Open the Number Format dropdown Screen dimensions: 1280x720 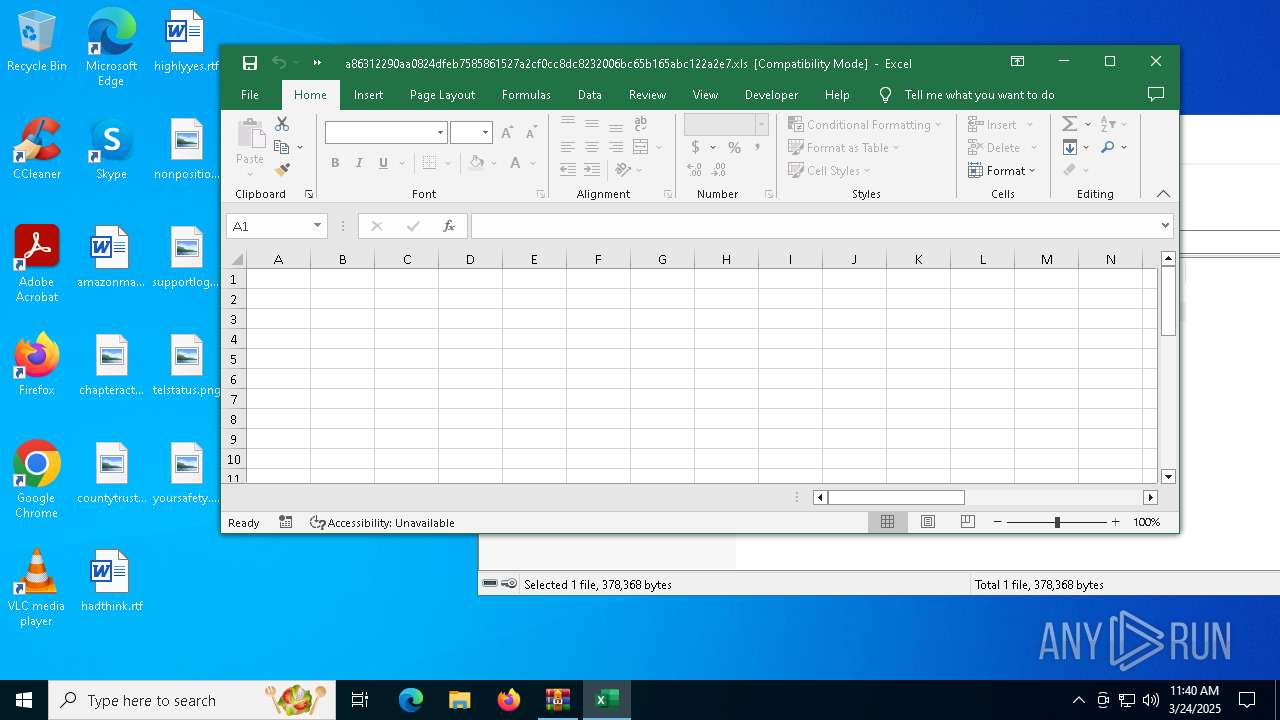[x=761, y=124]
